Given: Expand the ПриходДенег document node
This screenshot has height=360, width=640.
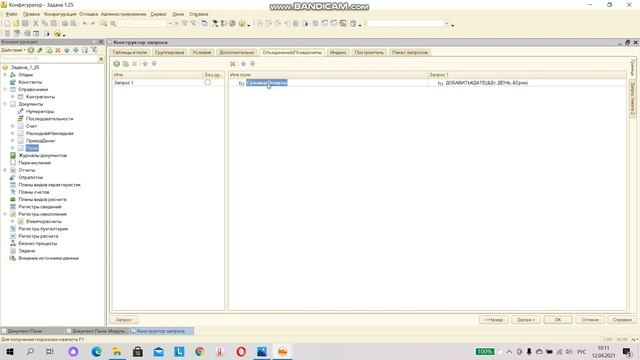Looking at the screenshot, I should pyautogui.click(x=13, y=141).
